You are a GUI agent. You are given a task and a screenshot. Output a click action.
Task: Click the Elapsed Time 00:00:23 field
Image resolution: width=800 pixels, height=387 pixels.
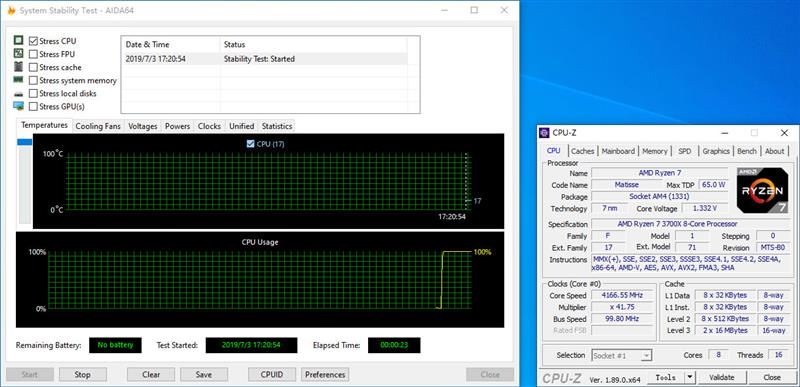coord(394,345)
